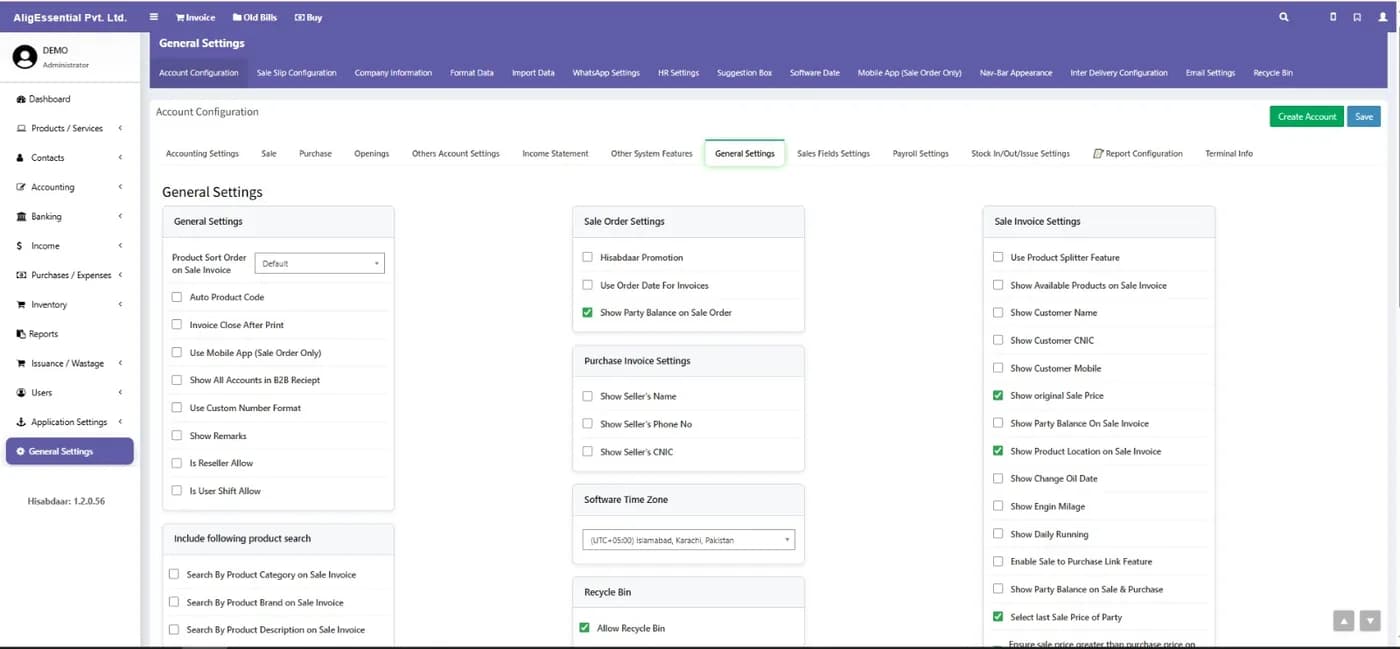The image size is (1400, 649).
Task: Open the user profile icon in top bar
Action: 1383,17
